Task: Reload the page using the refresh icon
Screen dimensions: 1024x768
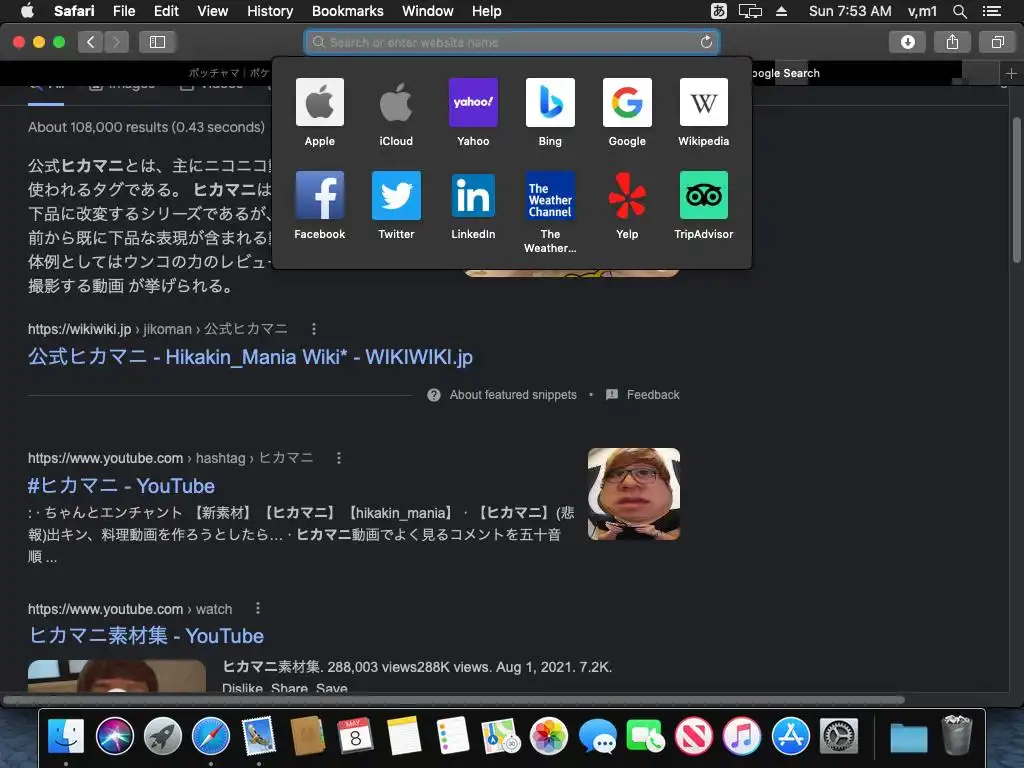Action: (706, 42)
